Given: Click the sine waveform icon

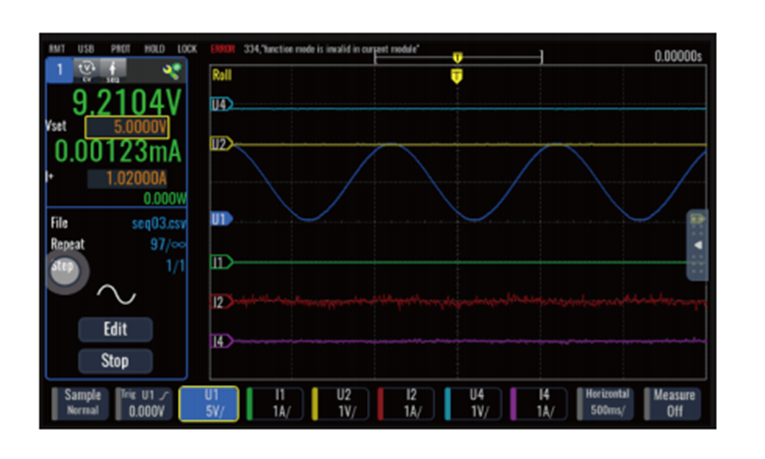Looking at the screenshot, I should (x=115, y=294).
